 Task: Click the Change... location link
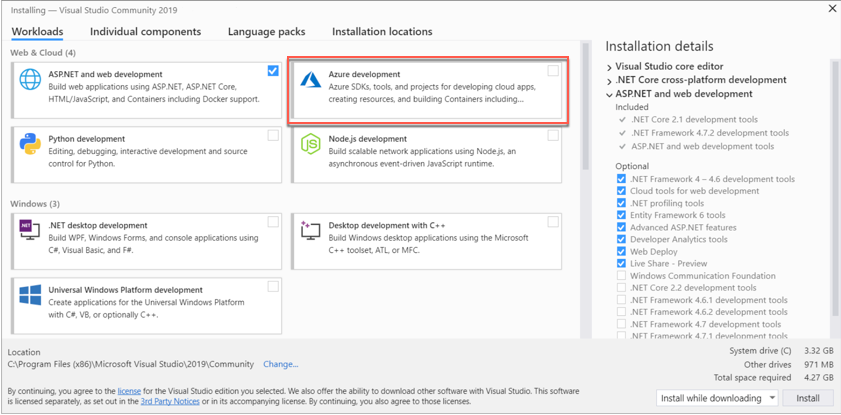pyautogui.click(x=281, y=364)
